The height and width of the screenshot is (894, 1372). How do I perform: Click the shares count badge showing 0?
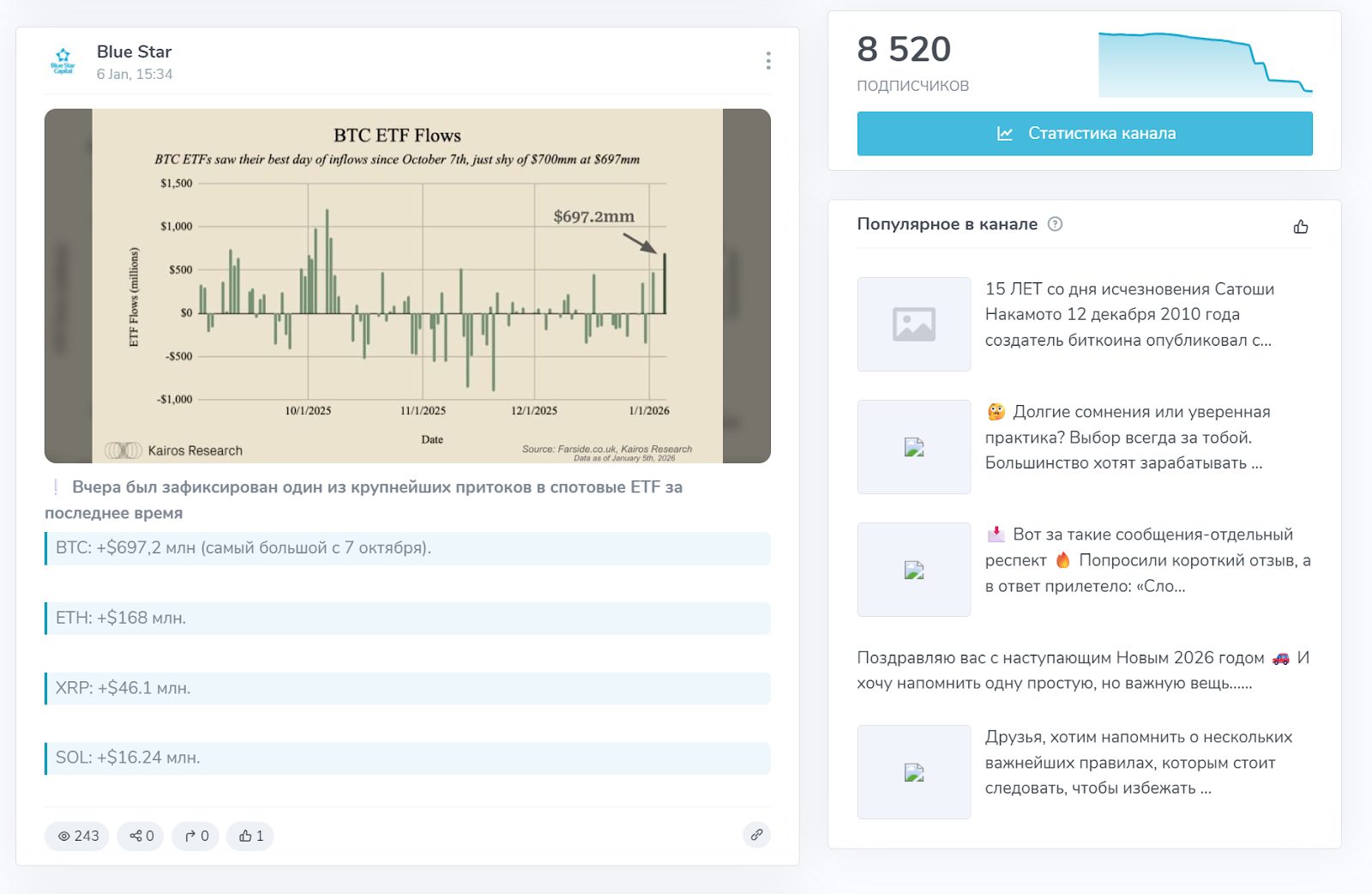141,836
